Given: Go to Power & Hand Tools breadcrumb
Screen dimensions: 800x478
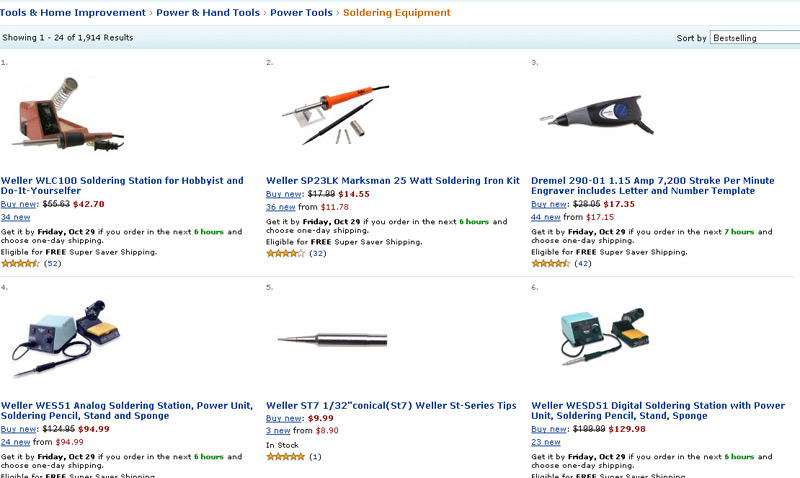Looking at the screenshot, I should (x=207, y=13).
